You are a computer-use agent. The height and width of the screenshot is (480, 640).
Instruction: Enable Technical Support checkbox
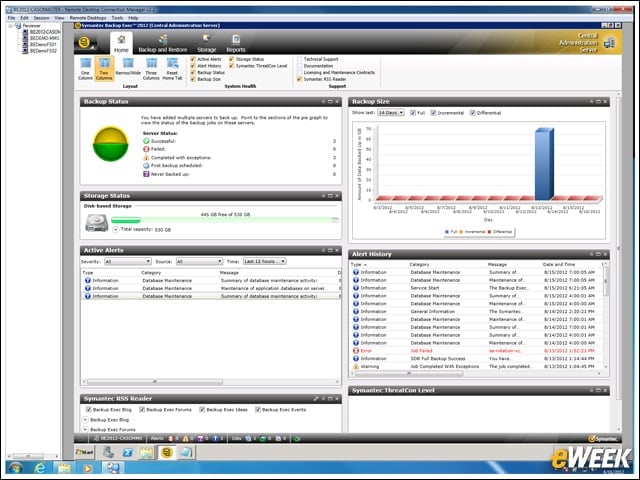coord(300,59)
